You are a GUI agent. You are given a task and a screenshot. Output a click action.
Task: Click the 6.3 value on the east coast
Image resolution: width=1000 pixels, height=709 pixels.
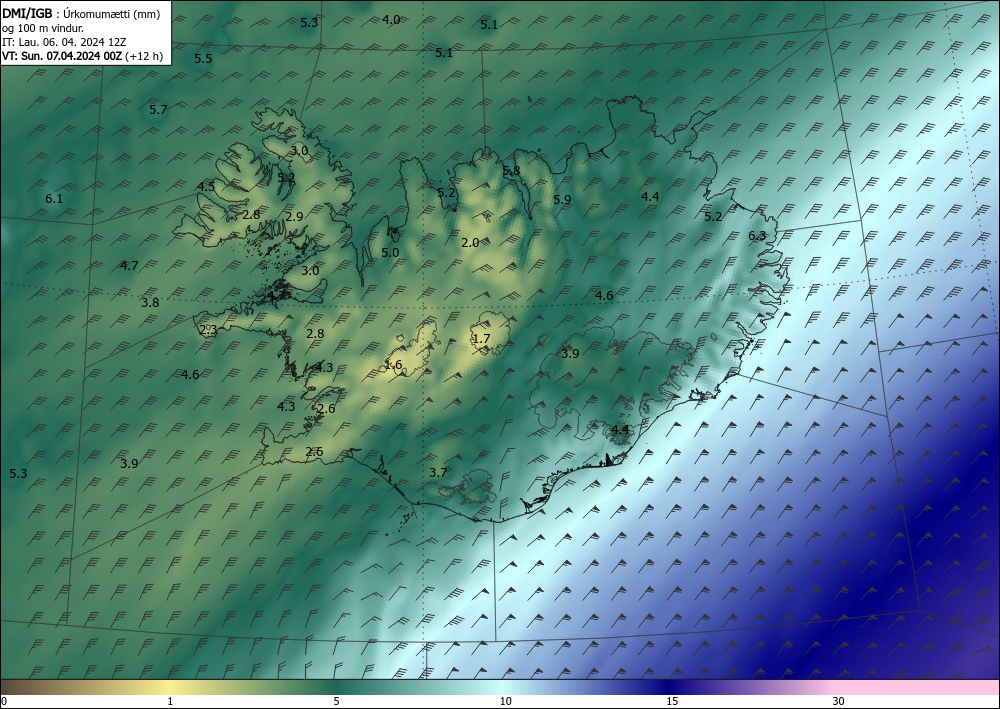coord(757,236)
